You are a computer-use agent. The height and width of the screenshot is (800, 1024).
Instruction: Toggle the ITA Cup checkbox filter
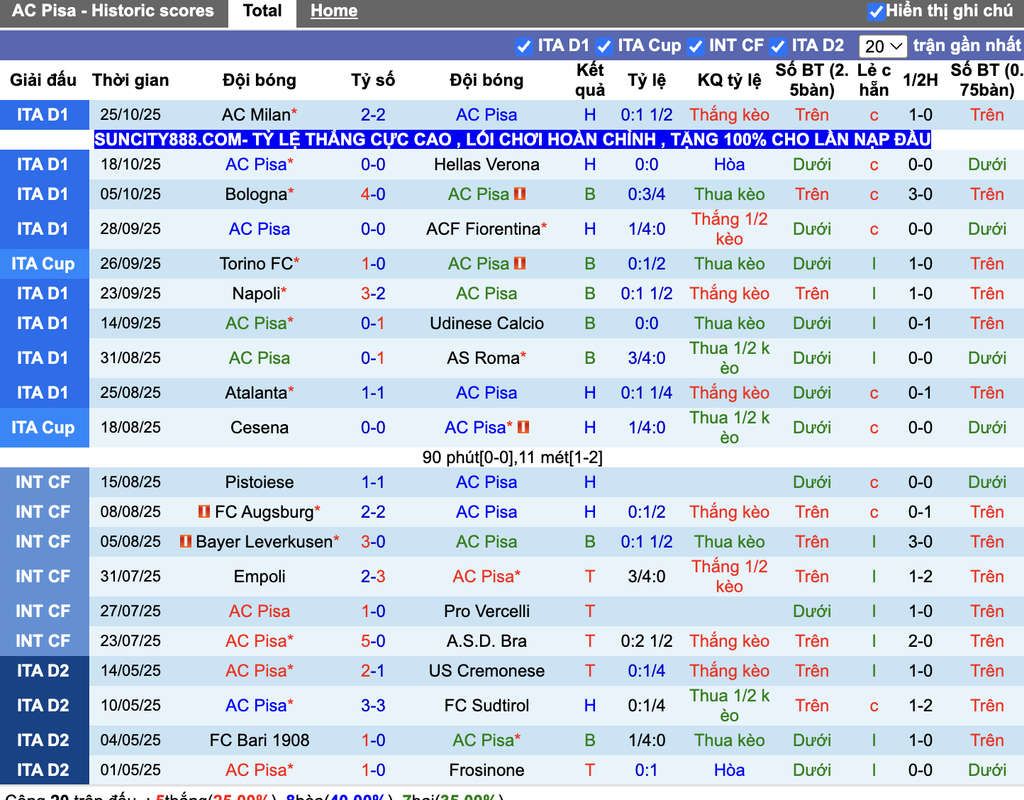tap(604, 46)
